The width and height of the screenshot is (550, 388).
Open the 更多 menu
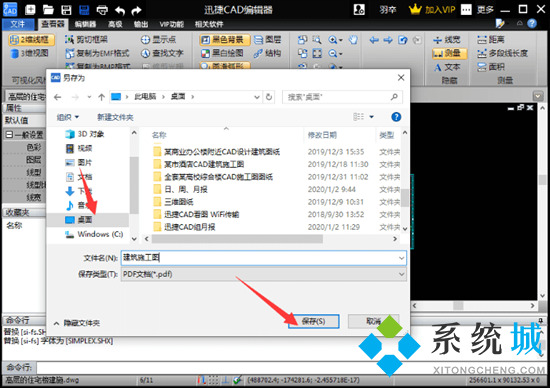[x=485, y=10]
